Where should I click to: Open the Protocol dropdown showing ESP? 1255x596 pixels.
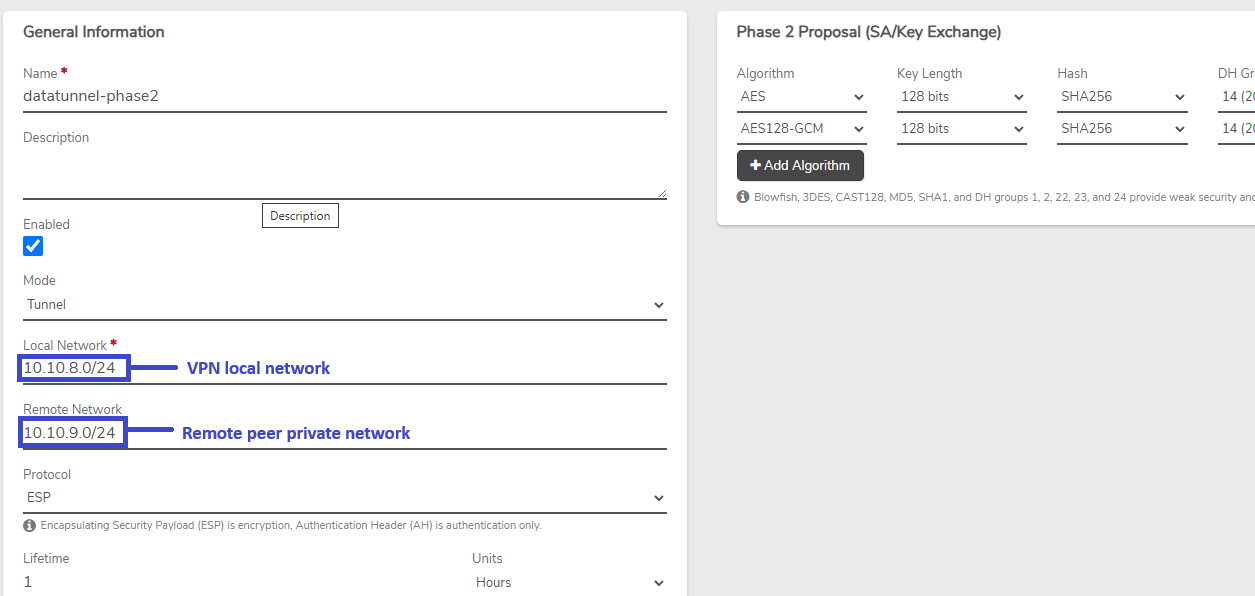pyautogui.click(x=345, y=498)
